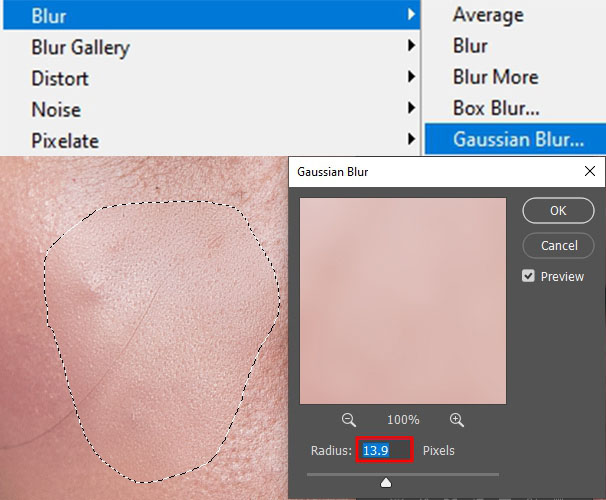Zoom out the Gaussian Blur preview

tap(349, 421)
